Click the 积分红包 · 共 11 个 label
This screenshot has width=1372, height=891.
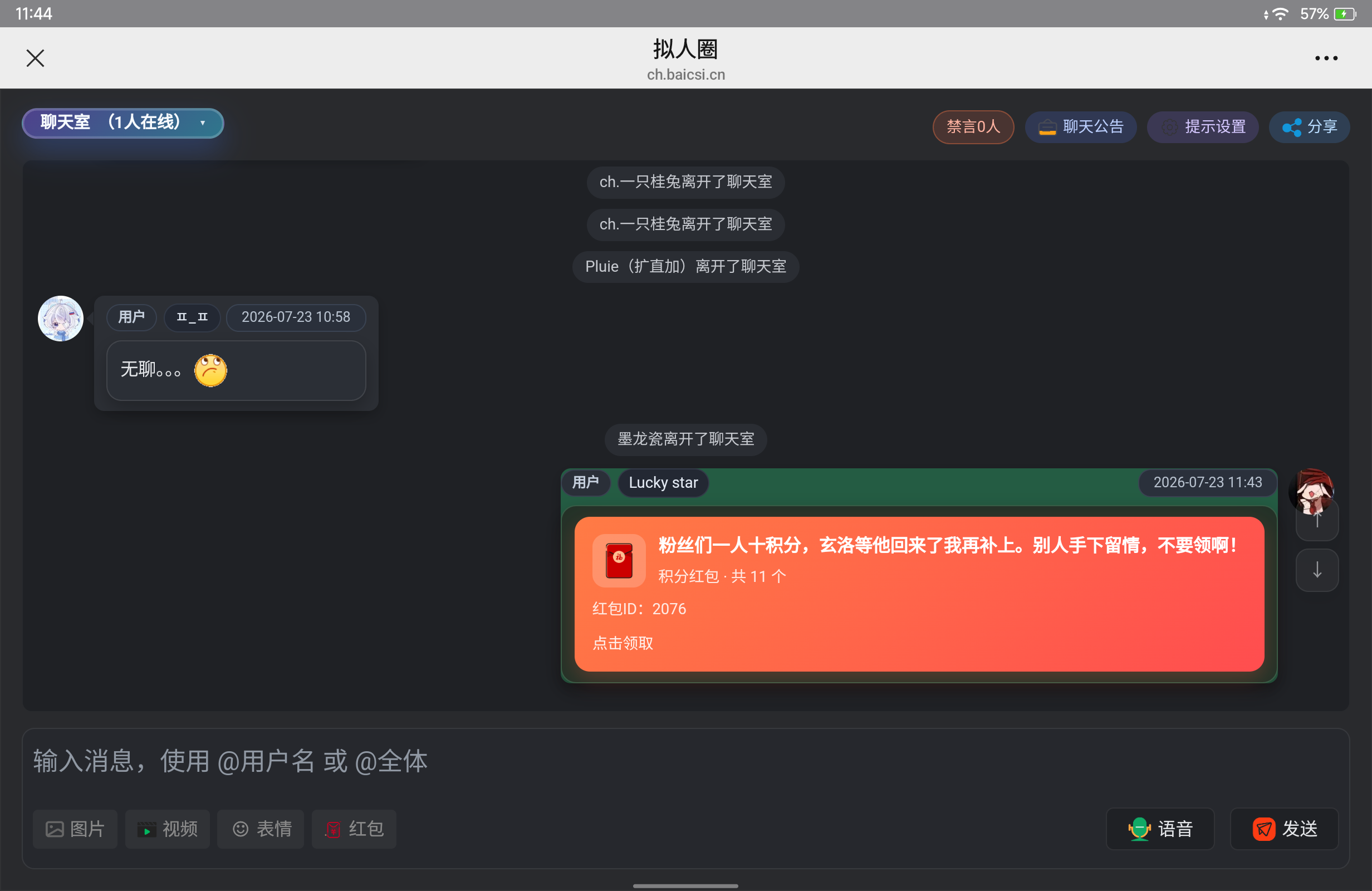point(722,576)
